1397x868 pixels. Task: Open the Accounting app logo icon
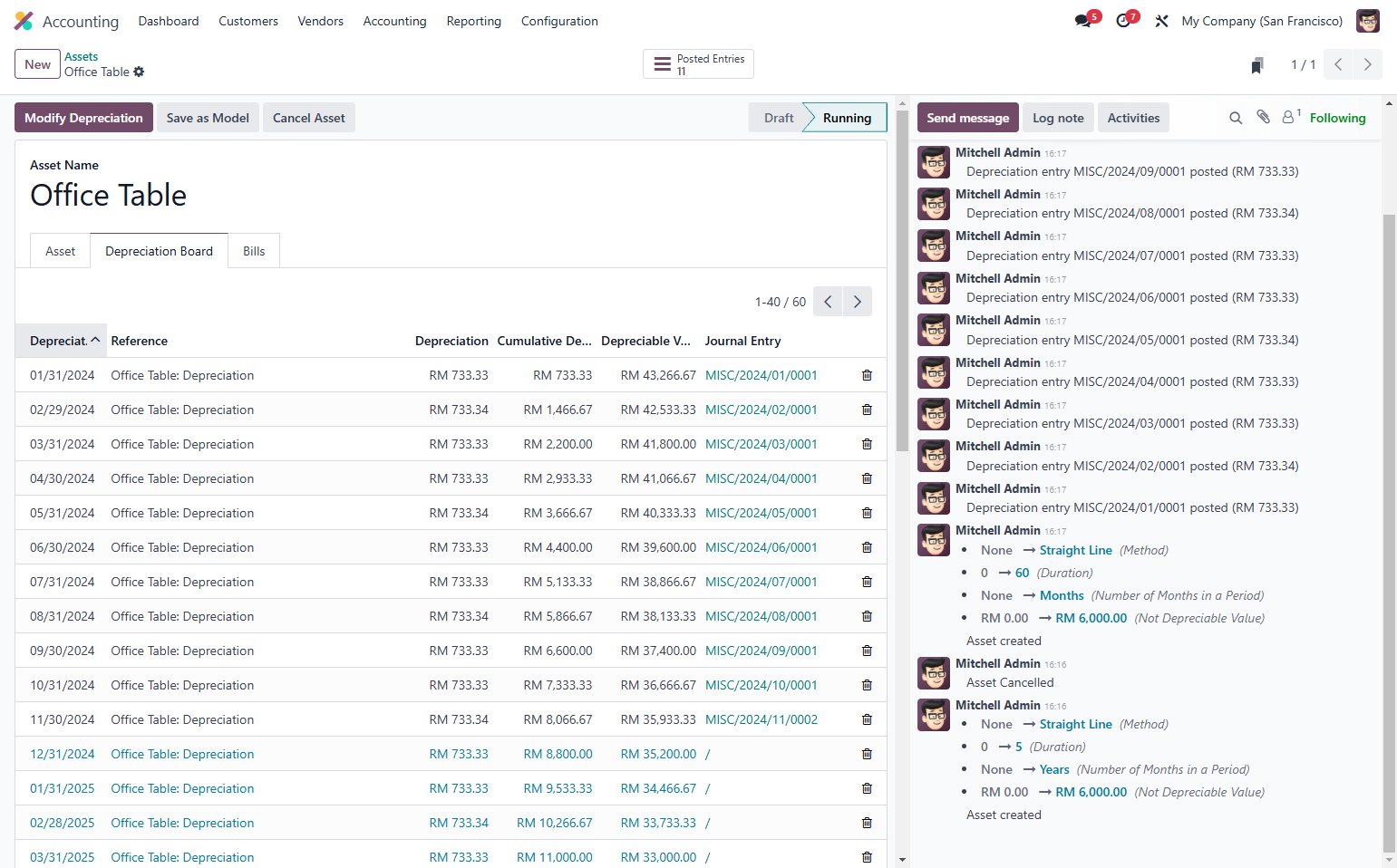coord(24,21)
